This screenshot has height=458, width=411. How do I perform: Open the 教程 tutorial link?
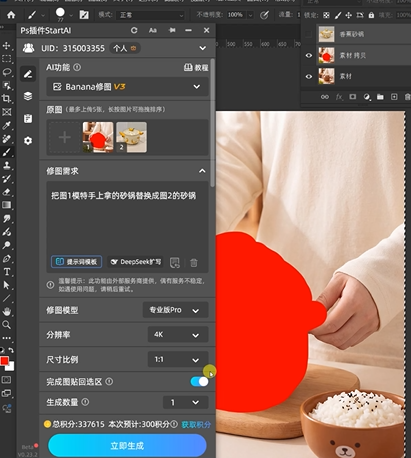pos(196,67)
